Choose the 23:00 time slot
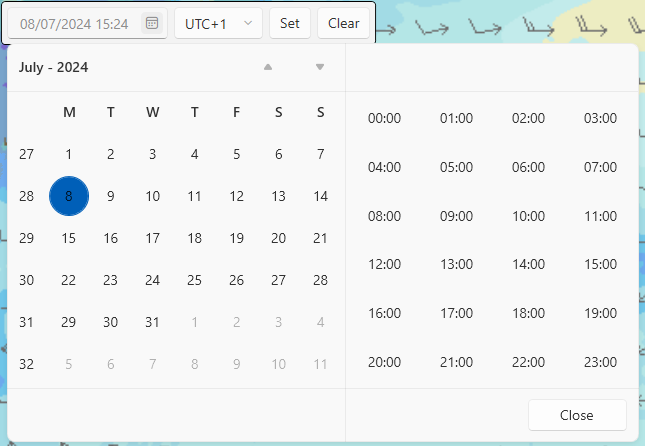 tap(601, 362)
